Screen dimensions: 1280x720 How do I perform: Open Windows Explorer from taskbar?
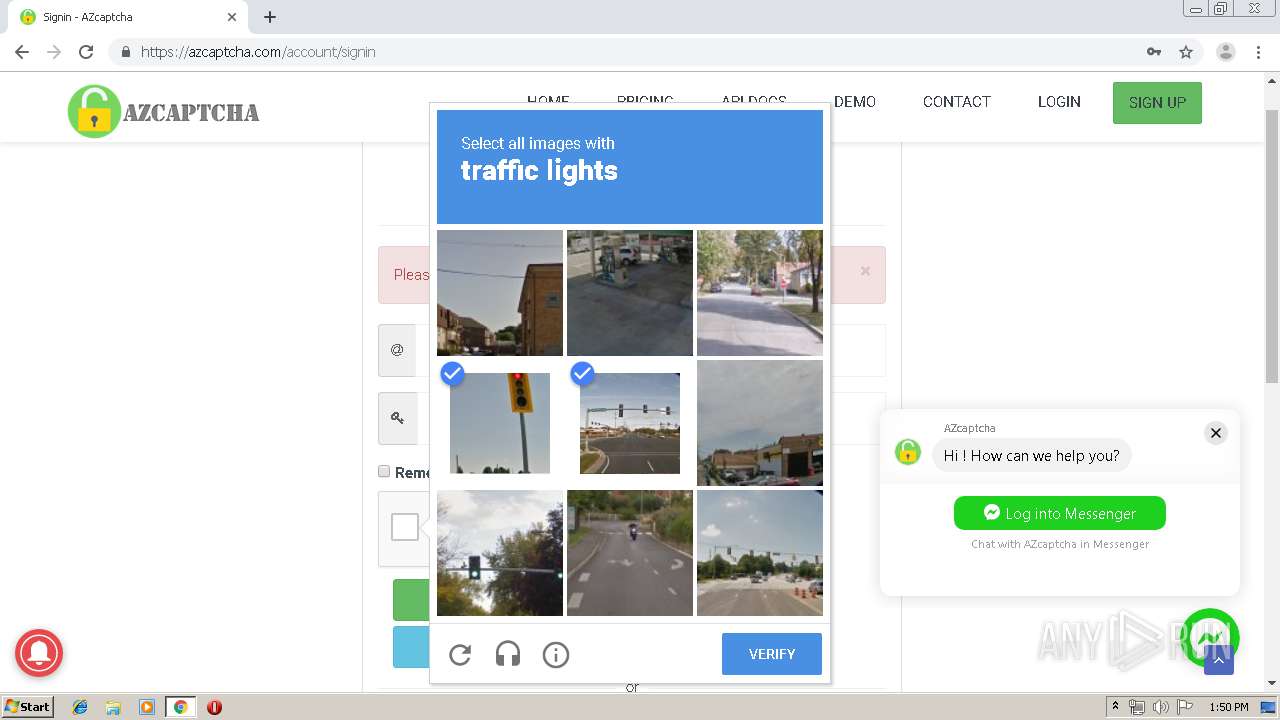click(x=113, y=707)
